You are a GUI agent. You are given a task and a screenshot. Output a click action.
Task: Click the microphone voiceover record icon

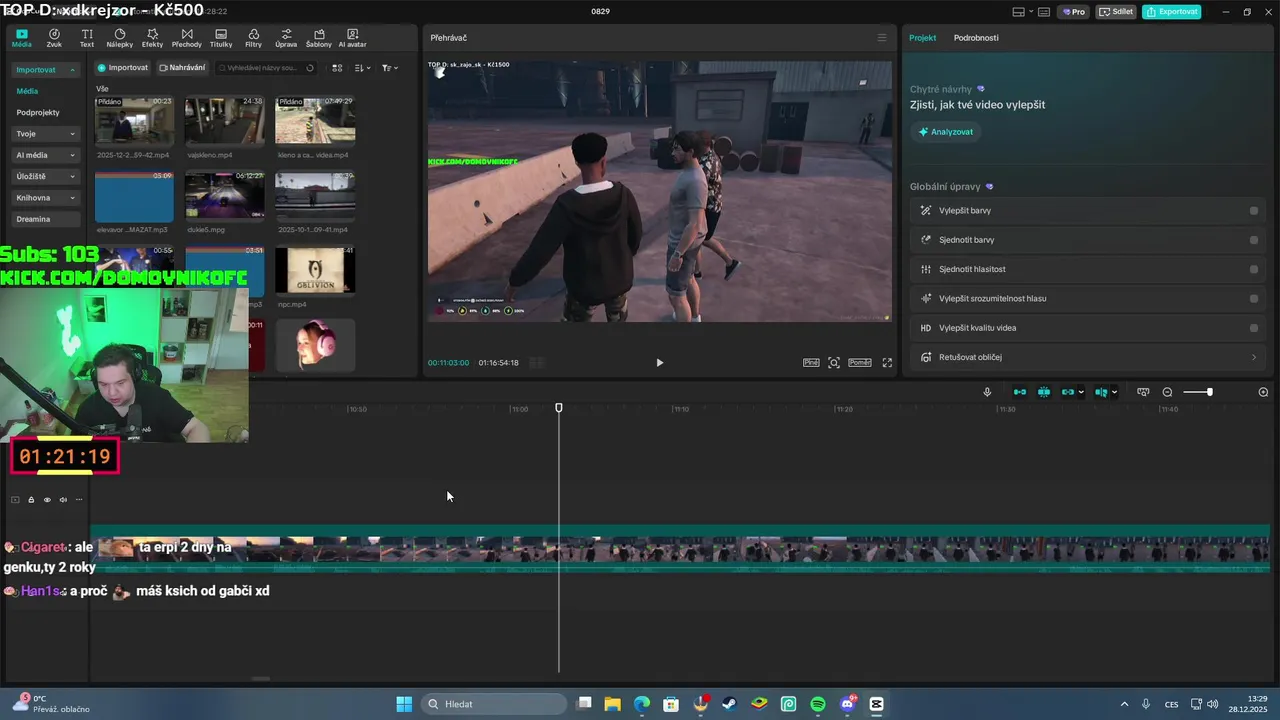click(x=987, y=392)
